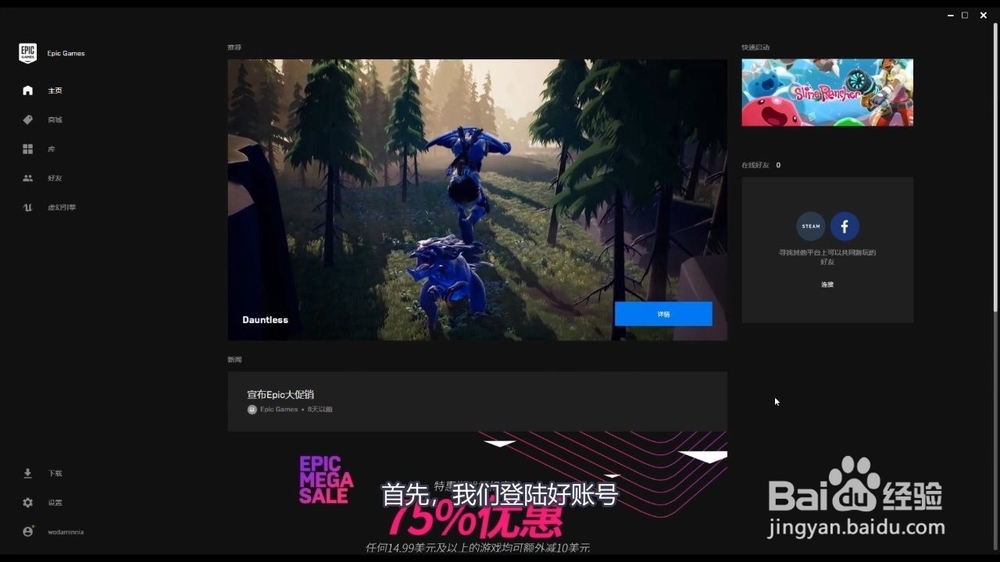Open the Dauntless featured banner image
Image resolution: width=1000 pixels, height=562 pixels.
point(477,200)
